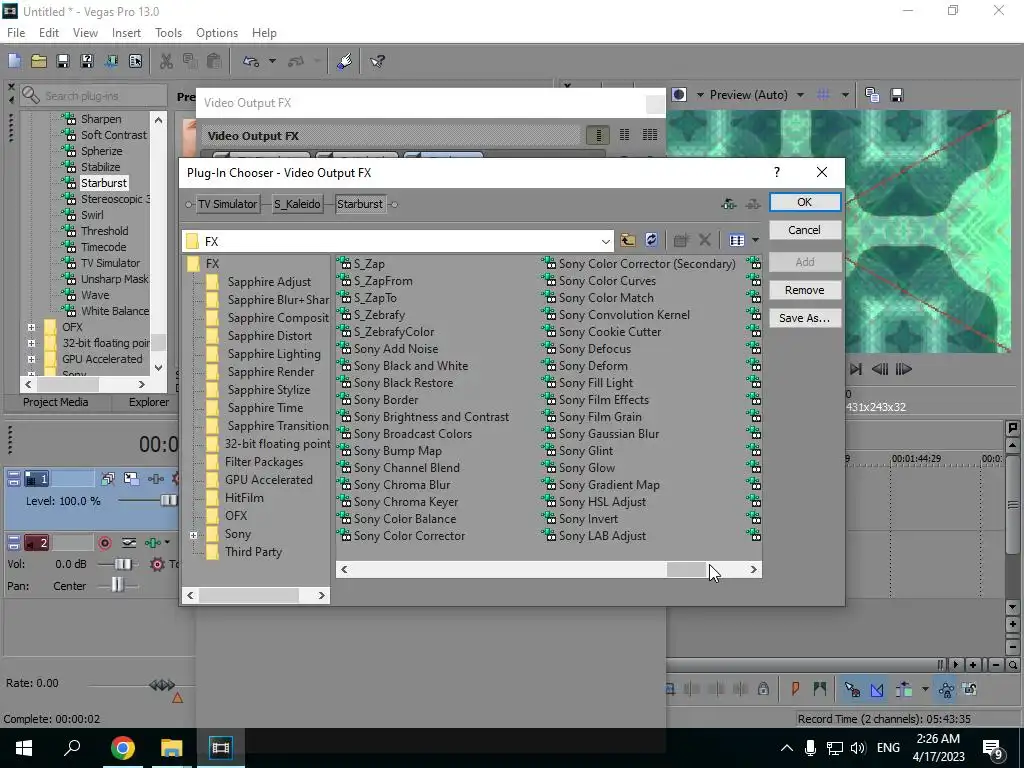Insert a region using the green region icon

pos(820,689)
